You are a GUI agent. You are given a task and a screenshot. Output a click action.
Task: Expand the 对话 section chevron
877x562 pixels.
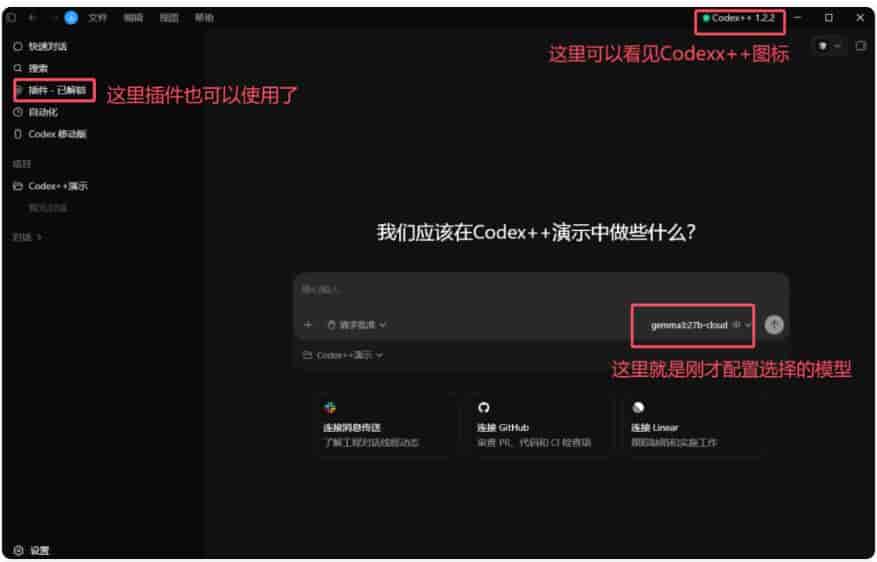39,238
